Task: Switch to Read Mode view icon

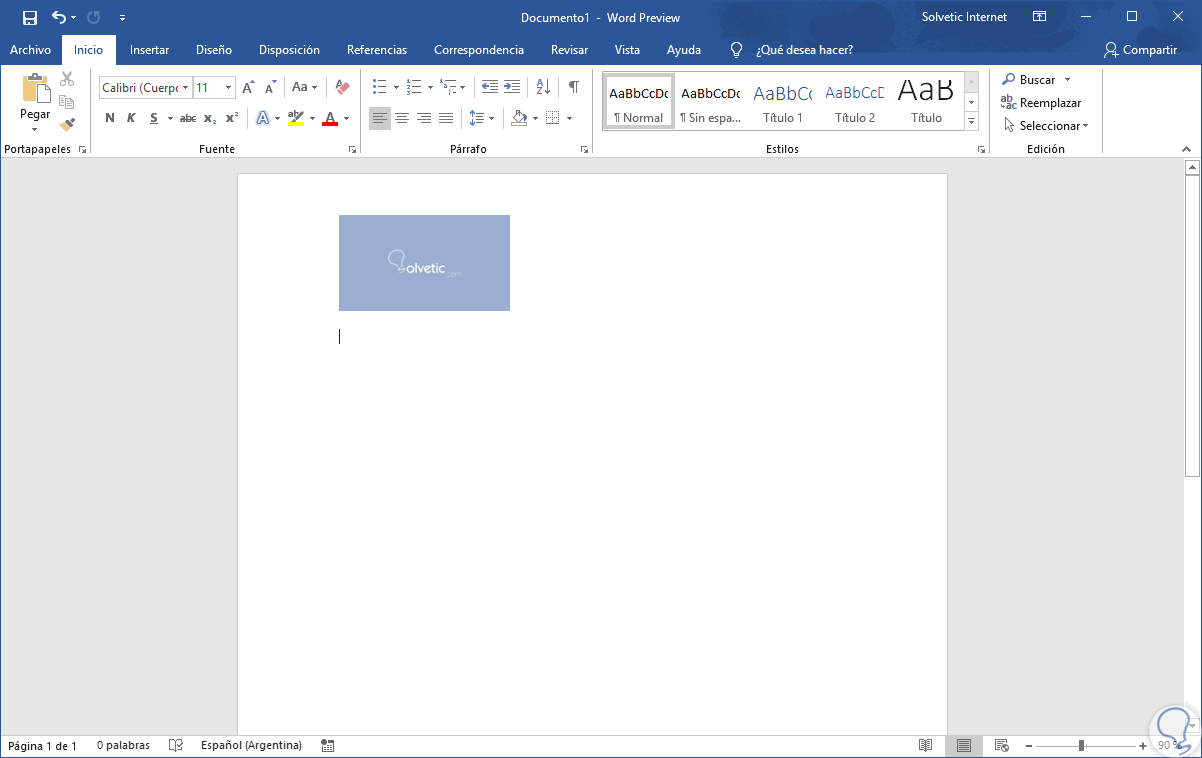Action: click(x=926, y=746)
